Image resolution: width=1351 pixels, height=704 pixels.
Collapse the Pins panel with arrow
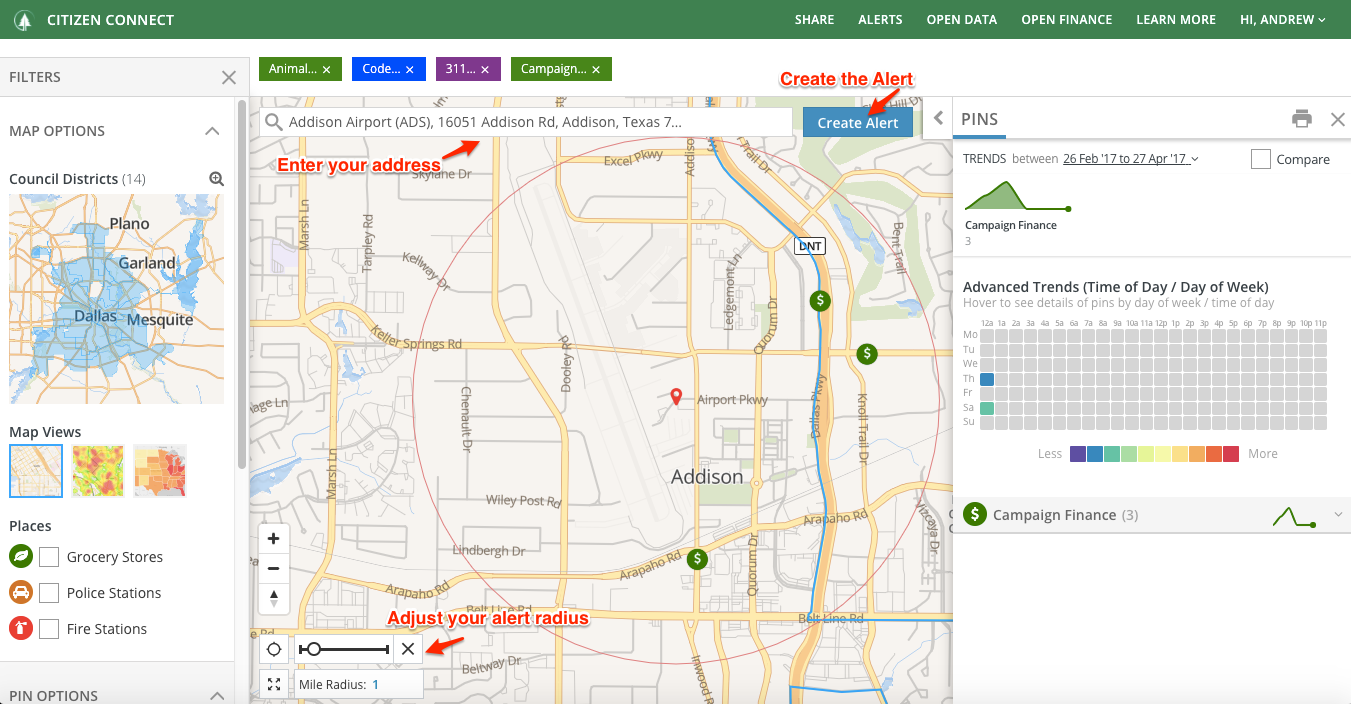[x=938, y=118]
